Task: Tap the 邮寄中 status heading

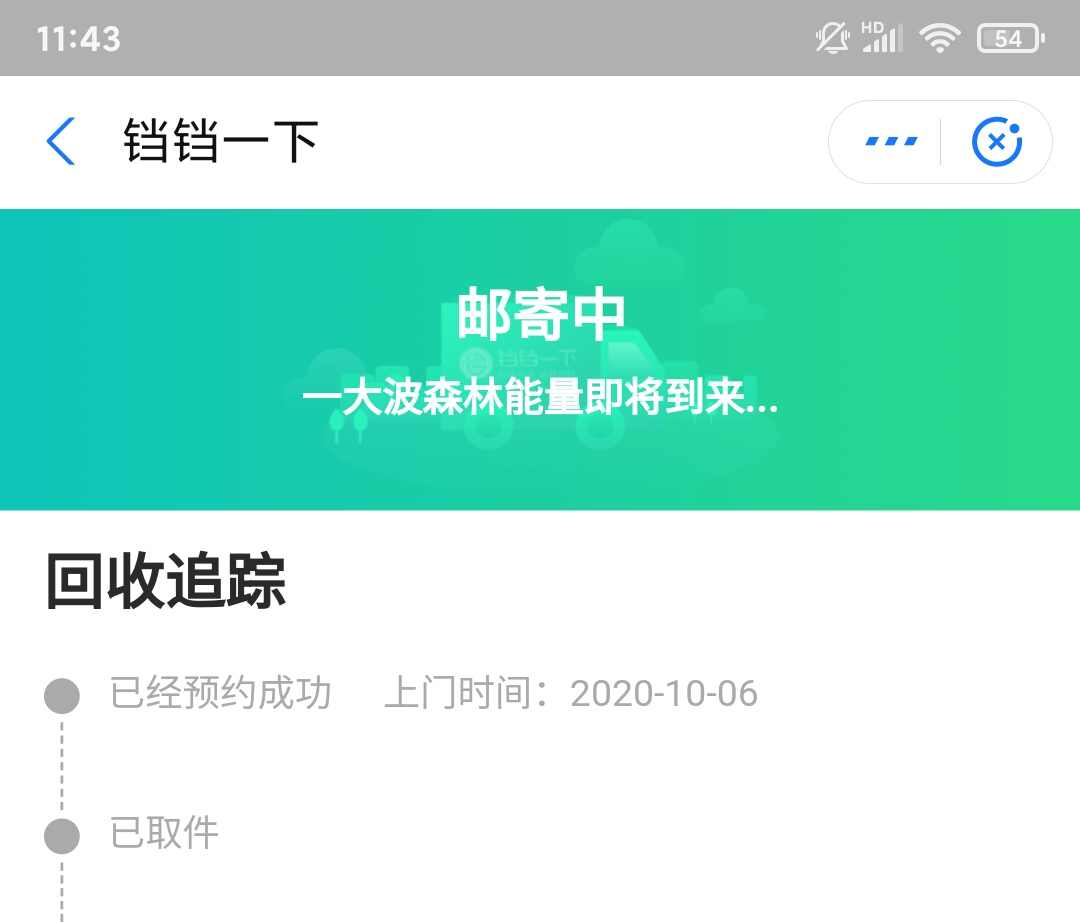Action: pyautogui.click(x=541, y=313)
